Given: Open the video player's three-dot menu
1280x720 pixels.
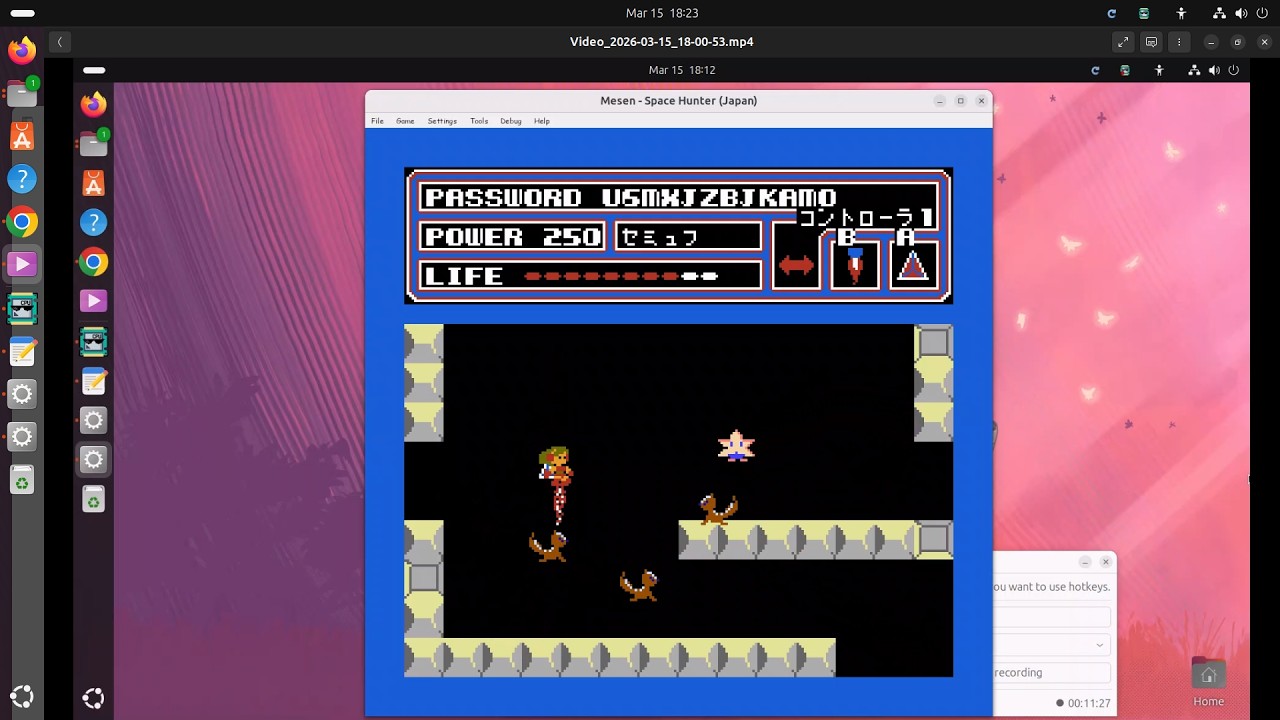Looking at the screenshot, I should point(1179,42).
